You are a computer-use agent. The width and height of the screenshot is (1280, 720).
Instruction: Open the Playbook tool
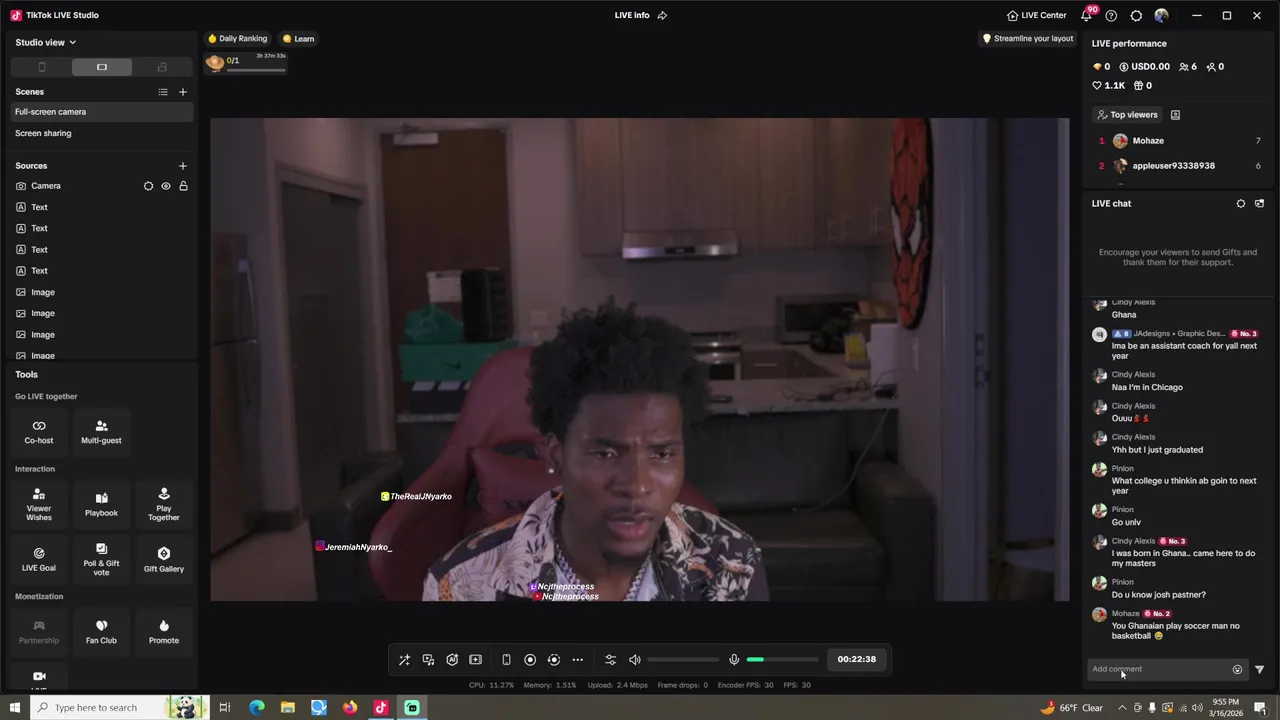[x=101, y=505]
